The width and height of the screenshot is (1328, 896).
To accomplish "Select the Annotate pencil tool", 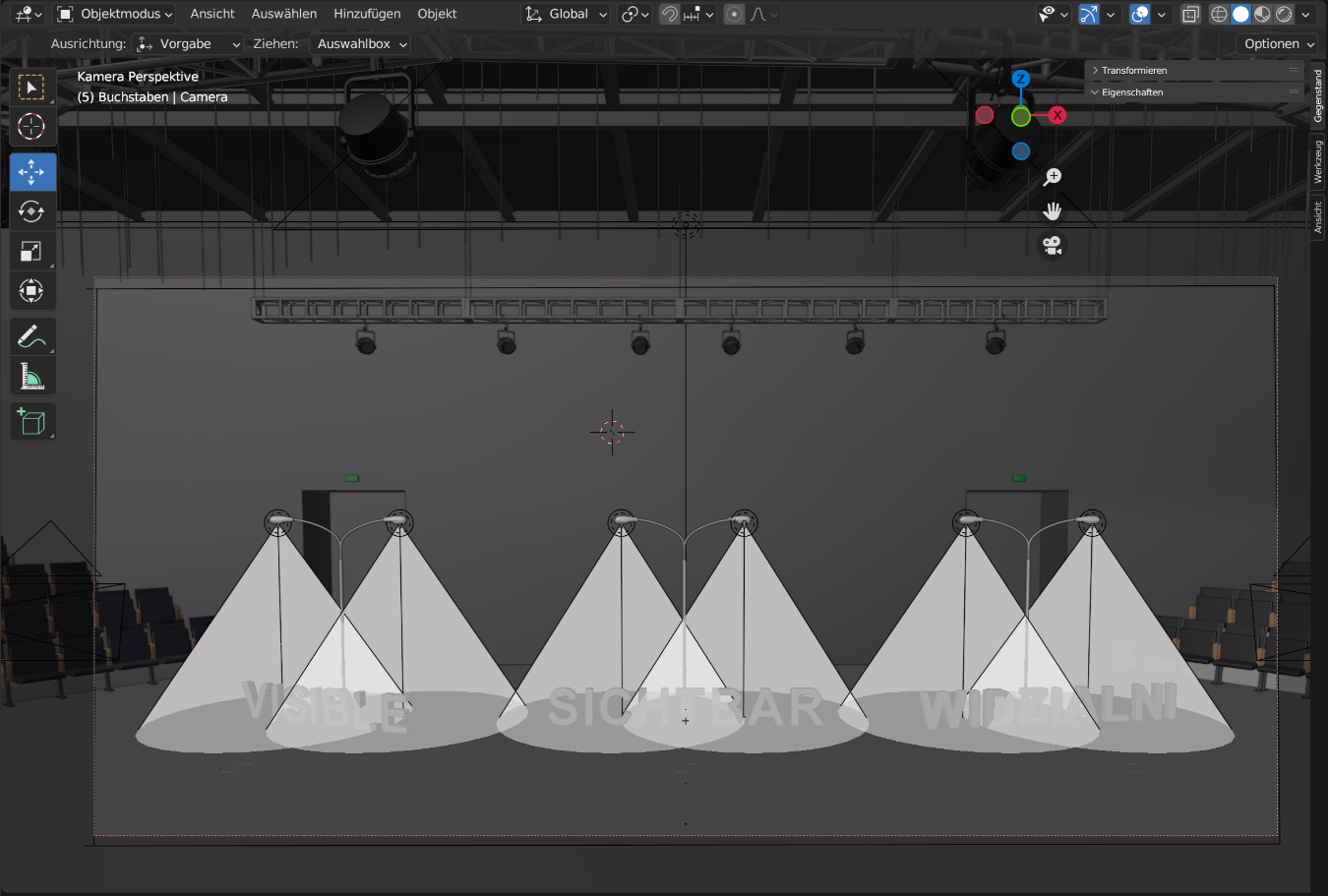I will tap(31, 336).
